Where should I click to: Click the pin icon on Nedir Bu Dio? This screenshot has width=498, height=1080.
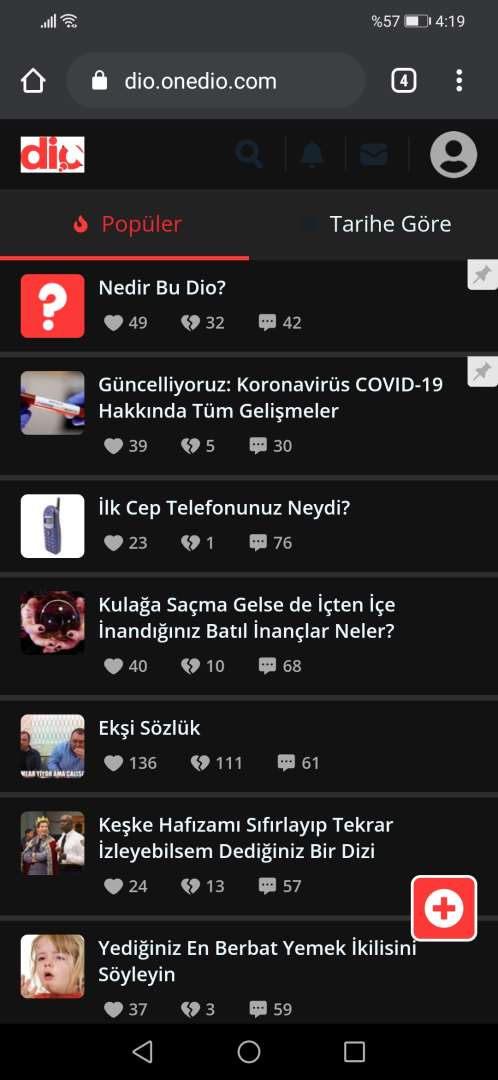(x=482, y=275)
